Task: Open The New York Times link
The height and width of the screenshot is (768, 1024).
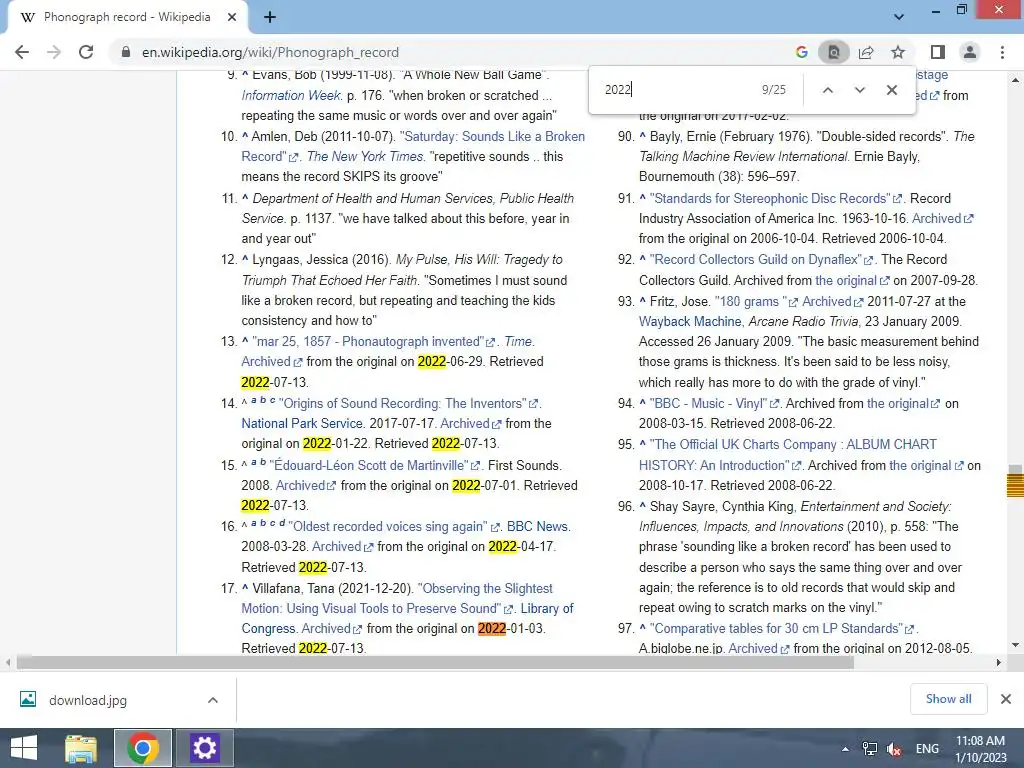Action: click(x=365, y=157)
